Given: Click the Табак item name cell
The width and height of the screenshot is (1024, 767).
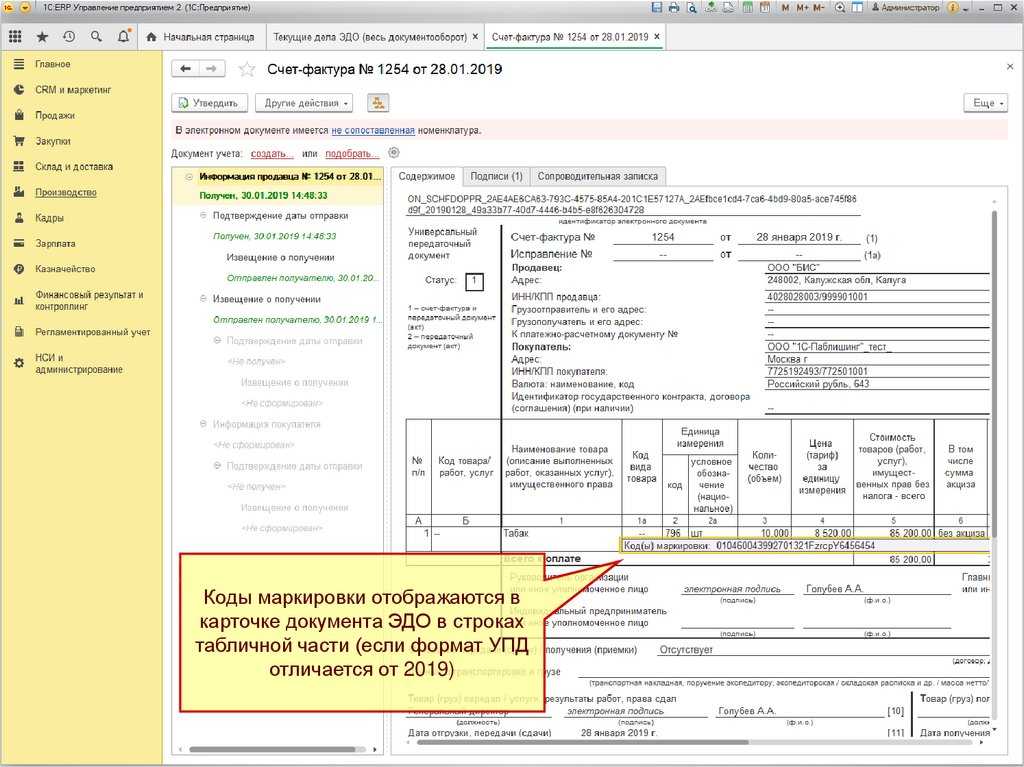Looking at the screenshot, I should (x=562, y=533).
